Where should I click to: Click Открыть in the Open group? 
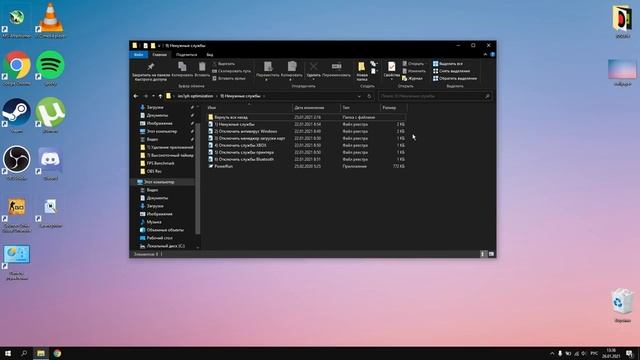[413, 64]
